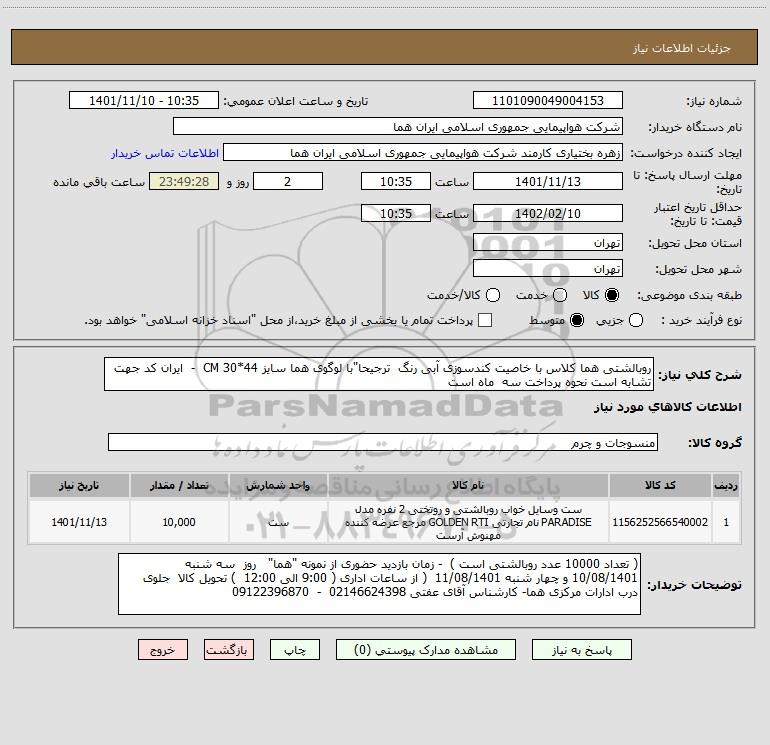Click the بازگشت back button

click(229, 650)
